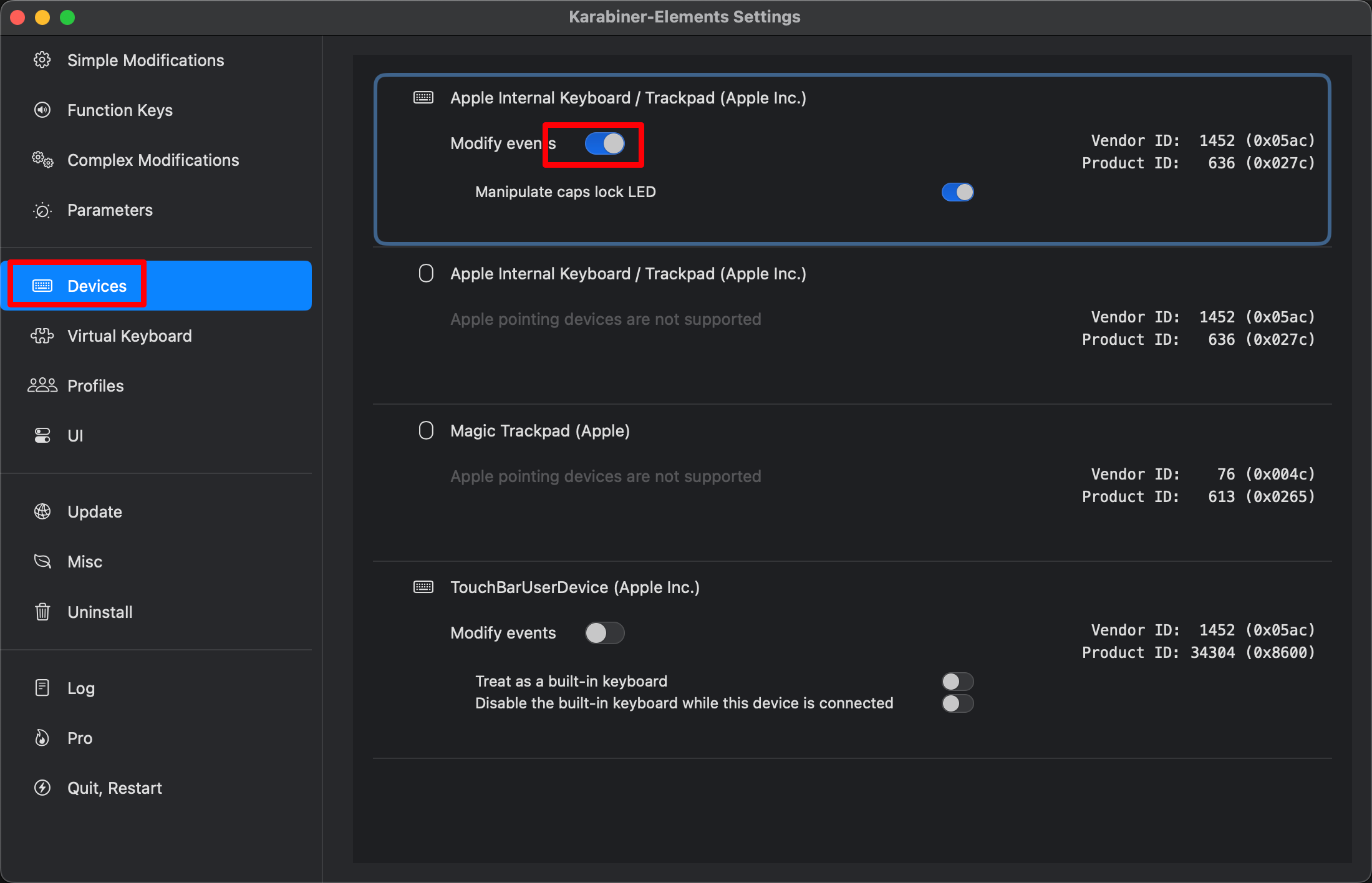Turn on Treat as a built-in keyboard
1372x883 pixels.
[x=957, y=682]
